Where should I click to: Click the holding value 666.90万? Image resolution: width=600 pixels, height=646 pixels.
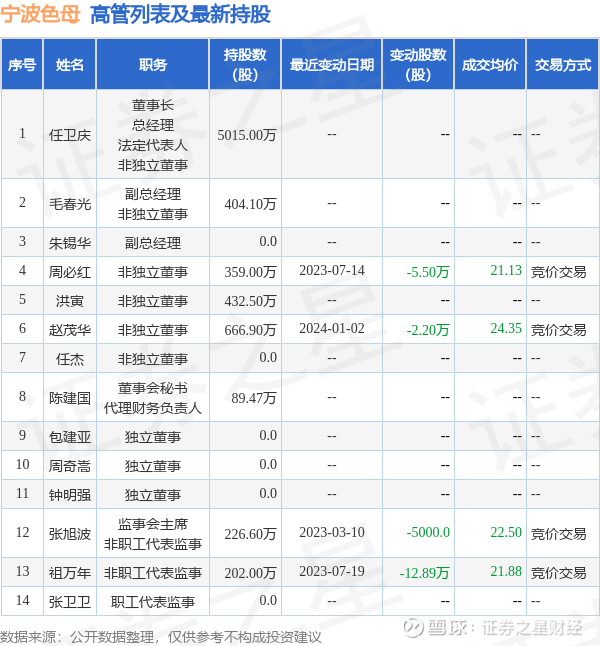click(250, 330)
